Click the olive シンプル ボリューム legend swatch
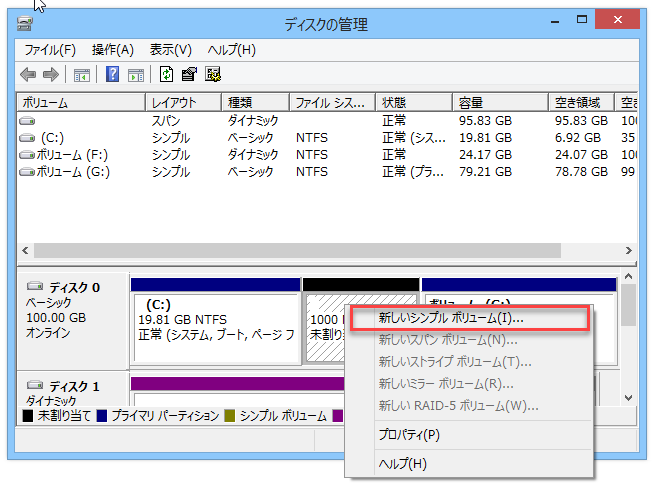The height and width of the screenshot is (488, 653). (229, 416)
